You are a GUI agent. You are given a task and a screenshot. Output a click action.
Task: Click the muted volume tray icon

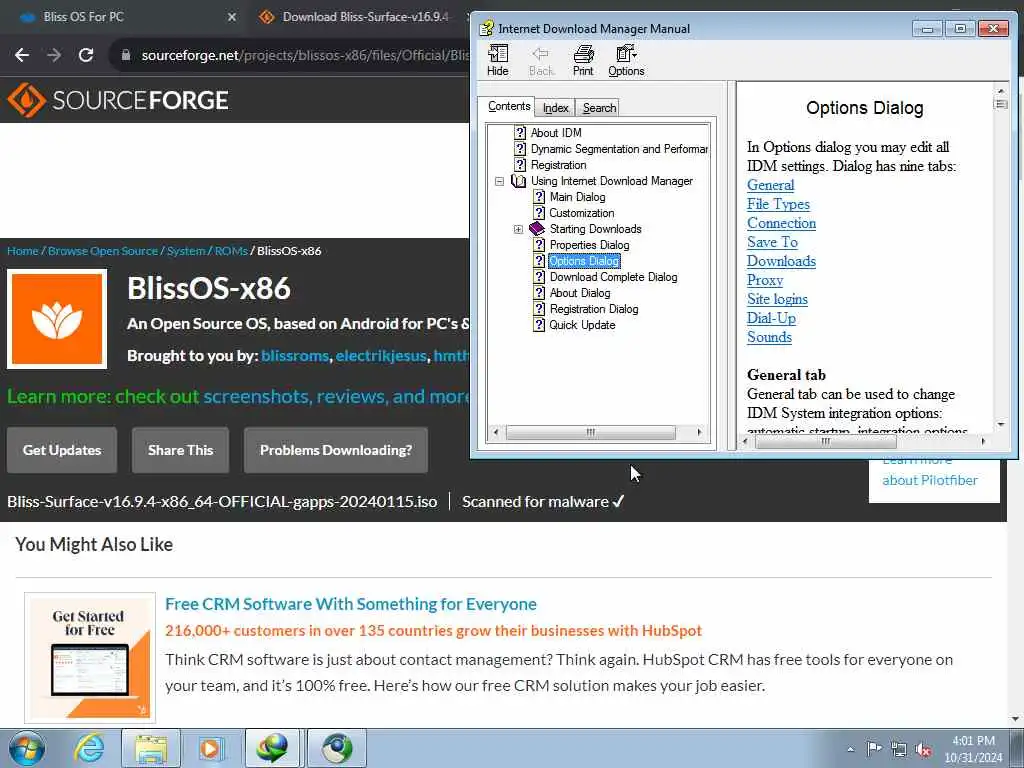click(923, 749)
